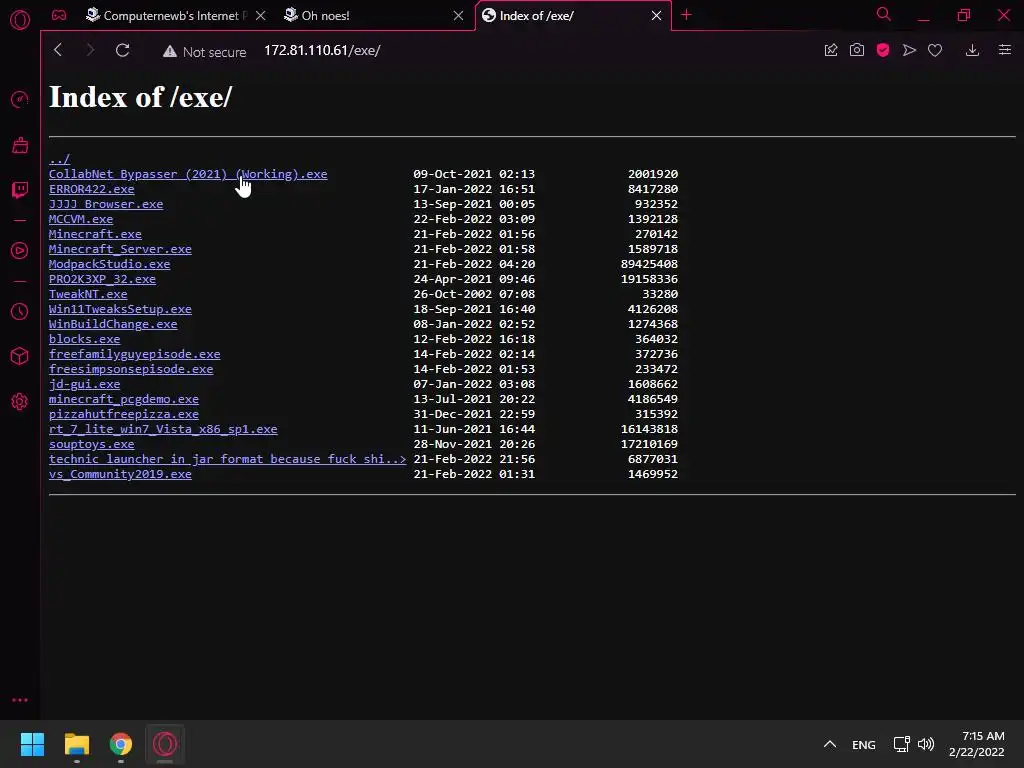Open Easy Setup sliders icon
This screenshot has width=1024, height=768.
1005,50
